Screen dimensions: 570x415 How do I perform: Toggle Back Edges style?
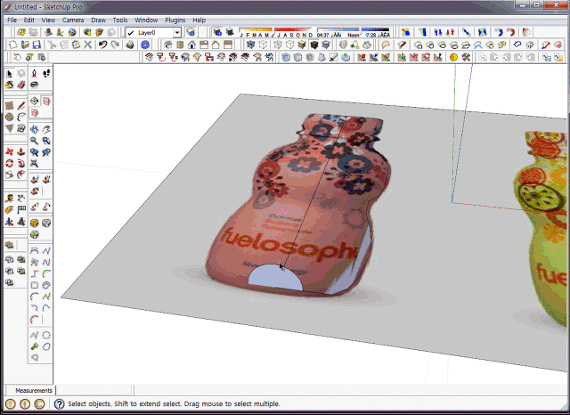click(263, 45)
